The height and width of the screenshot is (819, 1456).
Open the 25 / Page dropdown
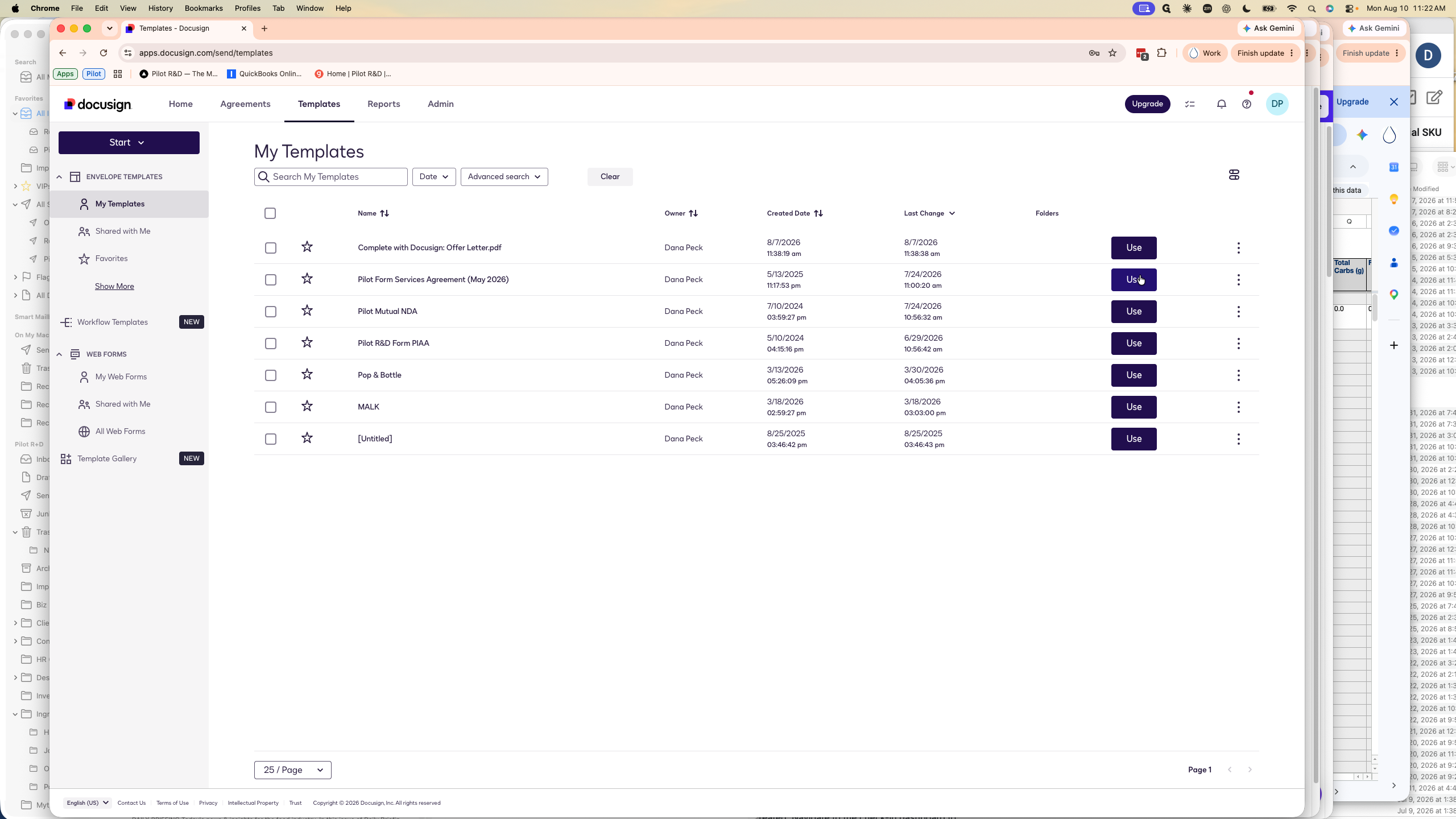click(x=293, y=770)
